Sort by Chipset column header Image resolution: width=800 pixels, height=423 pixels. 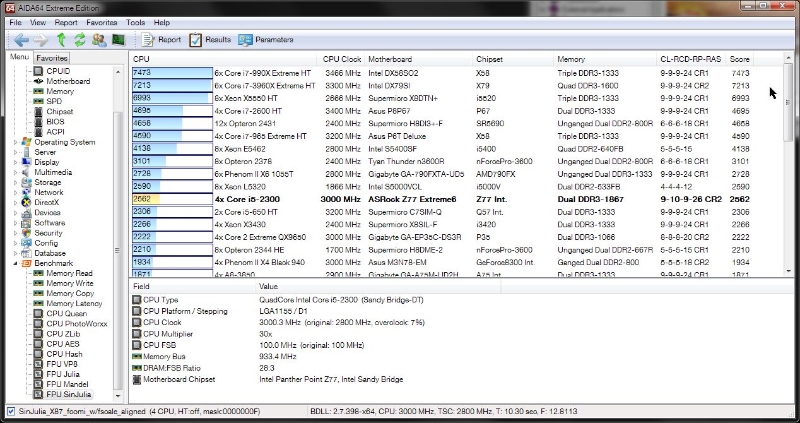(513, 59)
